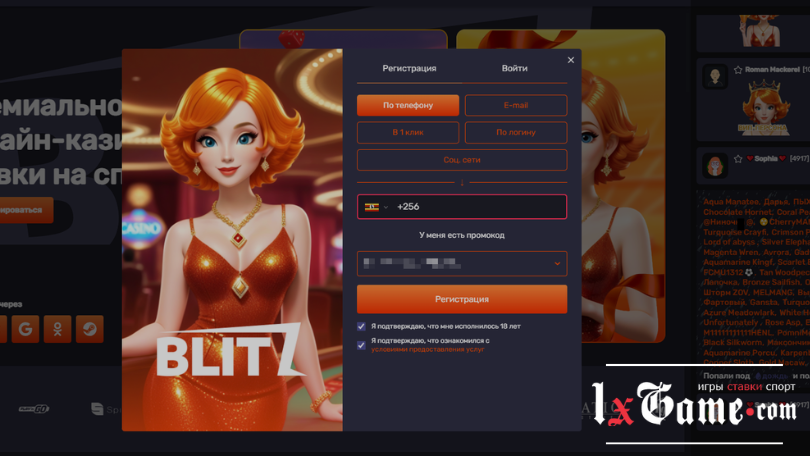Toggle the 18 years confirmation checkbox
This screenshot has height=456, width=810.
tap(361, 326)
